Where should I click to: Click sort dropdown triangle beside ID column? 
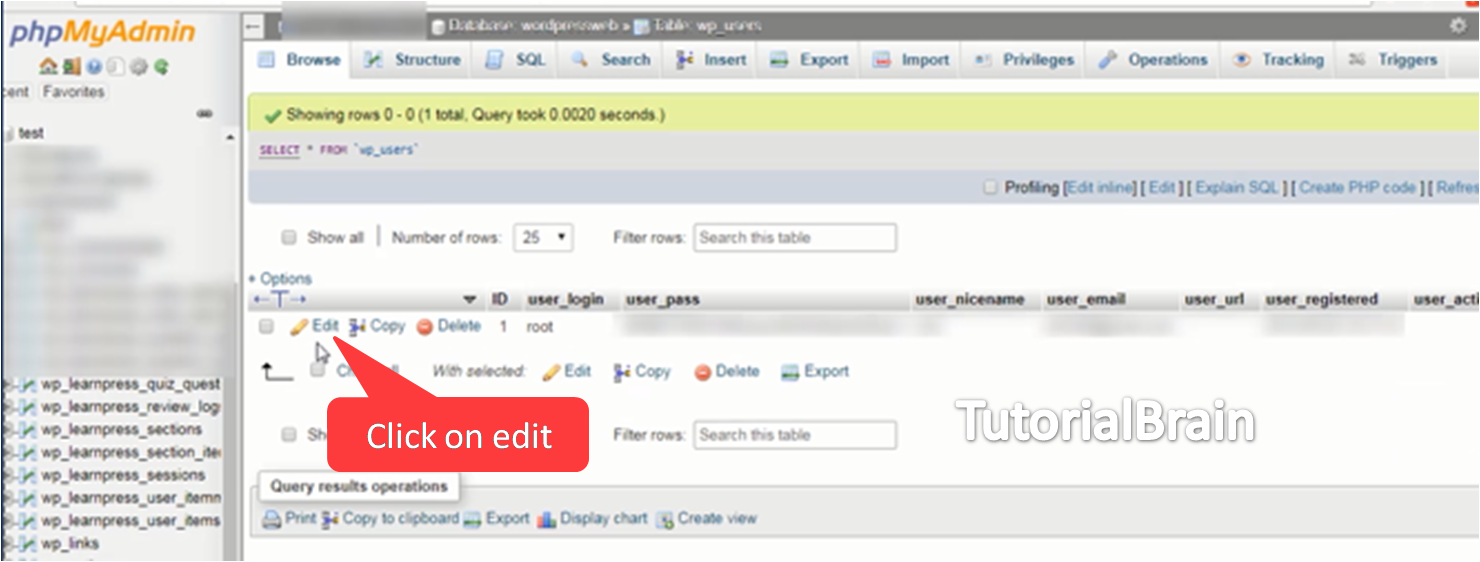[470, 299]
